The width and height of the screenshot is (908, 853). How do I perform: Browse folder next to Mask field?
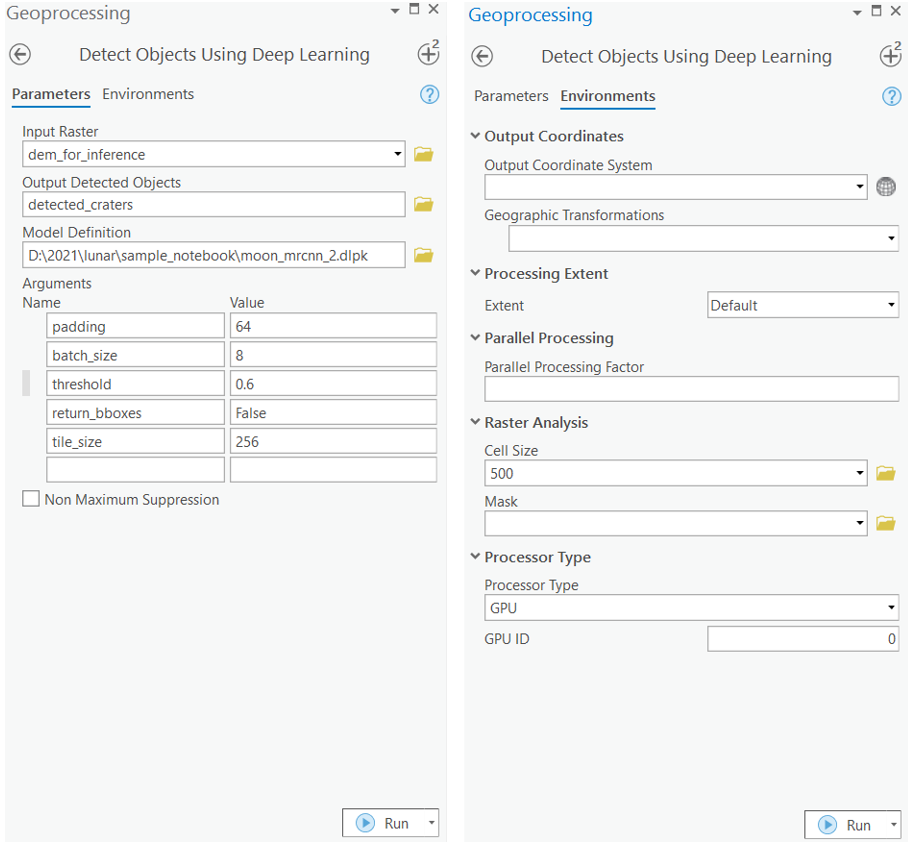[x=885, y=523]
